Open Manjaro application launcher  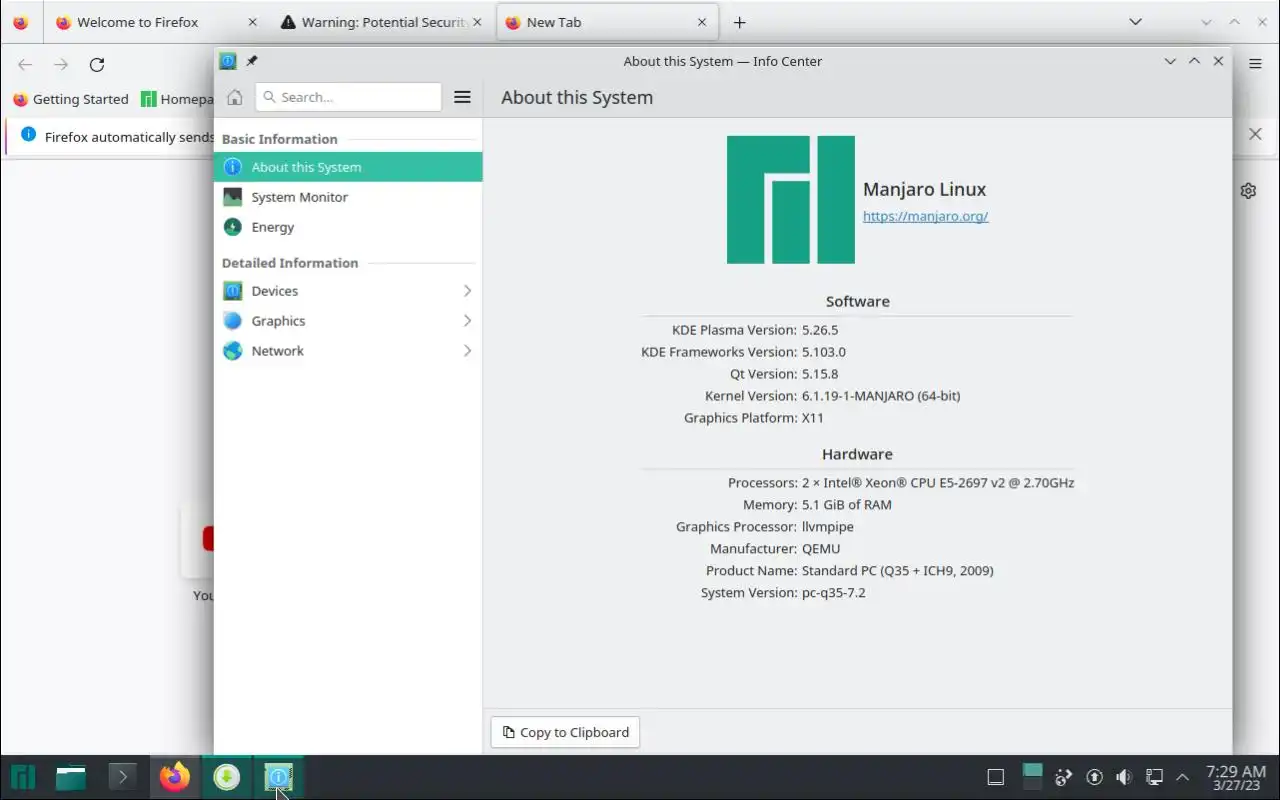[x=23, y=777]
